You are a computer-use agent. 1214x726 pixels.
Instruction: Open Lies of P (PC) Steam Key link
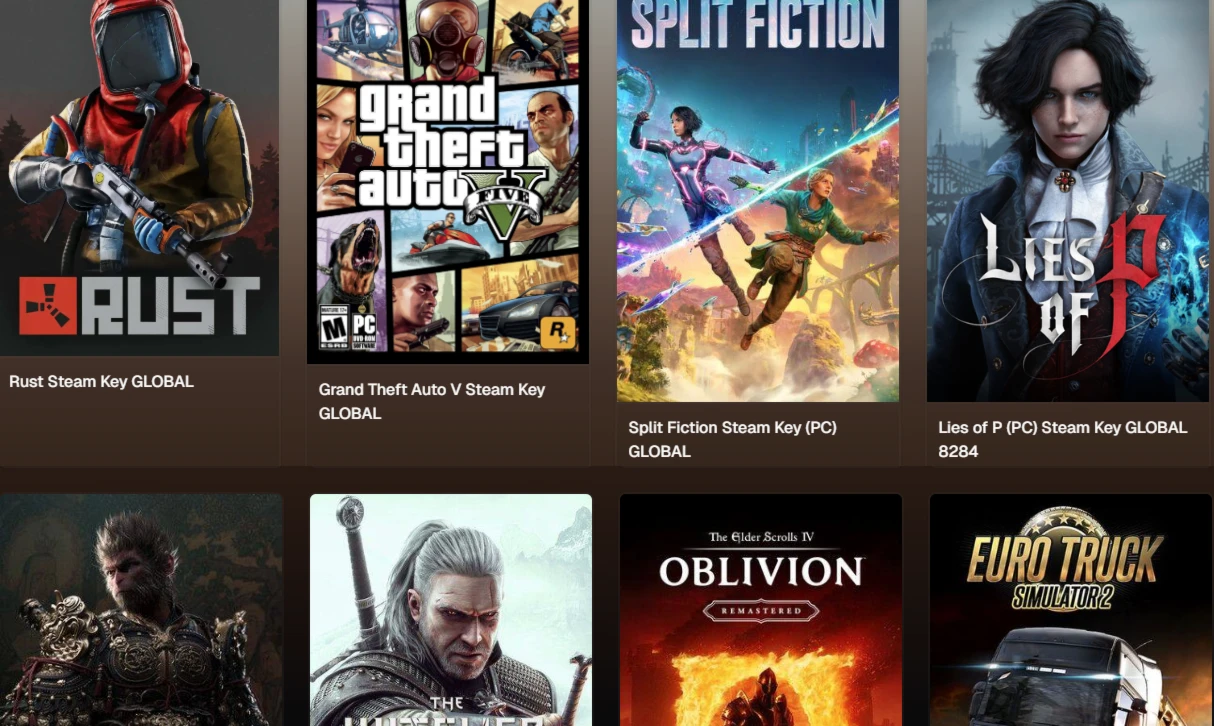coord(1062,439)
